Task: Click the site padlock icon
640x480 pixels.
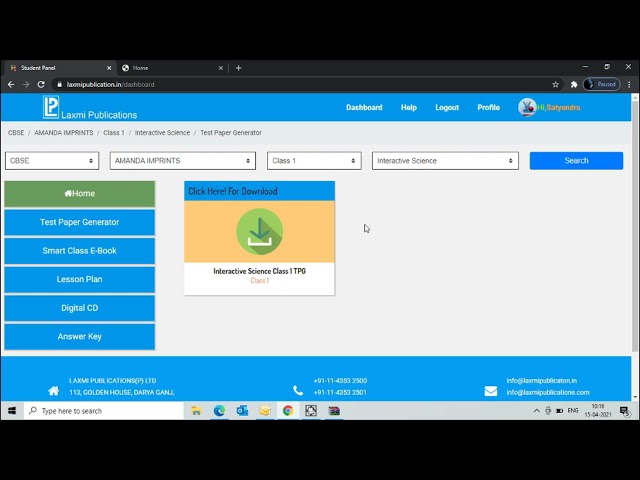Action: point(60,84)
